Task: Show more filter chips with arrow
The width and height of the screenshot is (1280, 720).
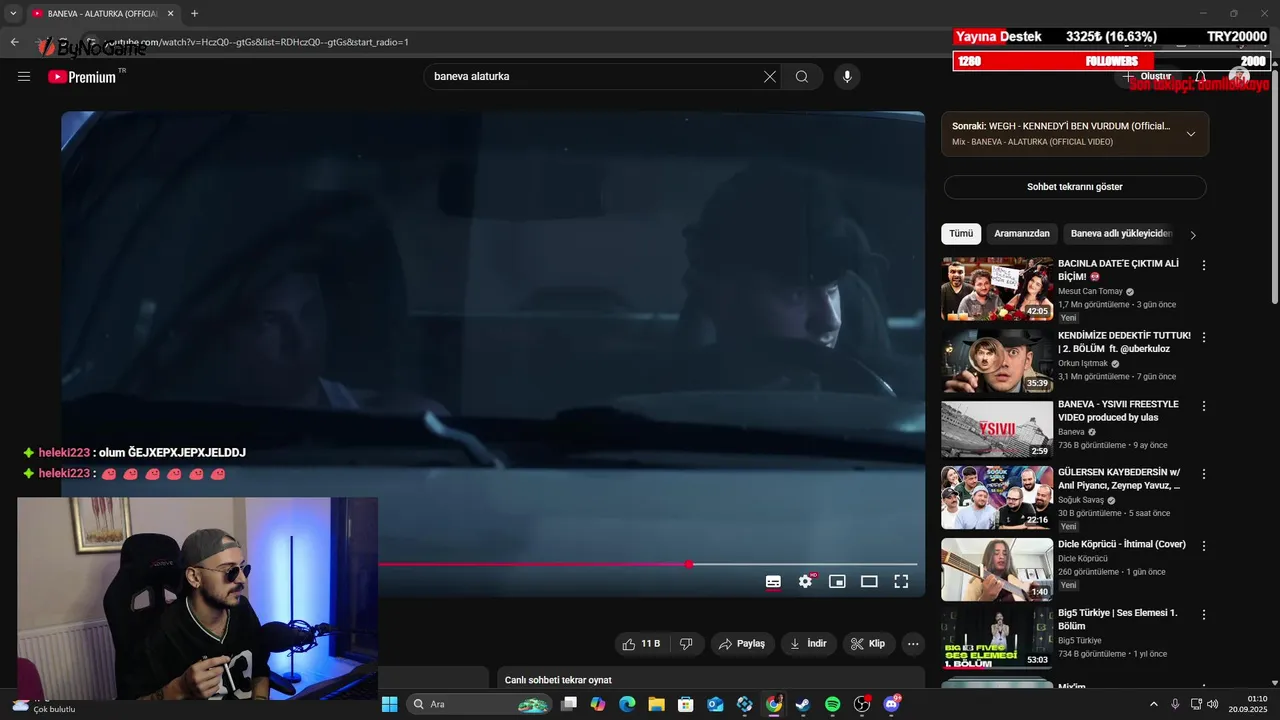Action: point(1193,235)
